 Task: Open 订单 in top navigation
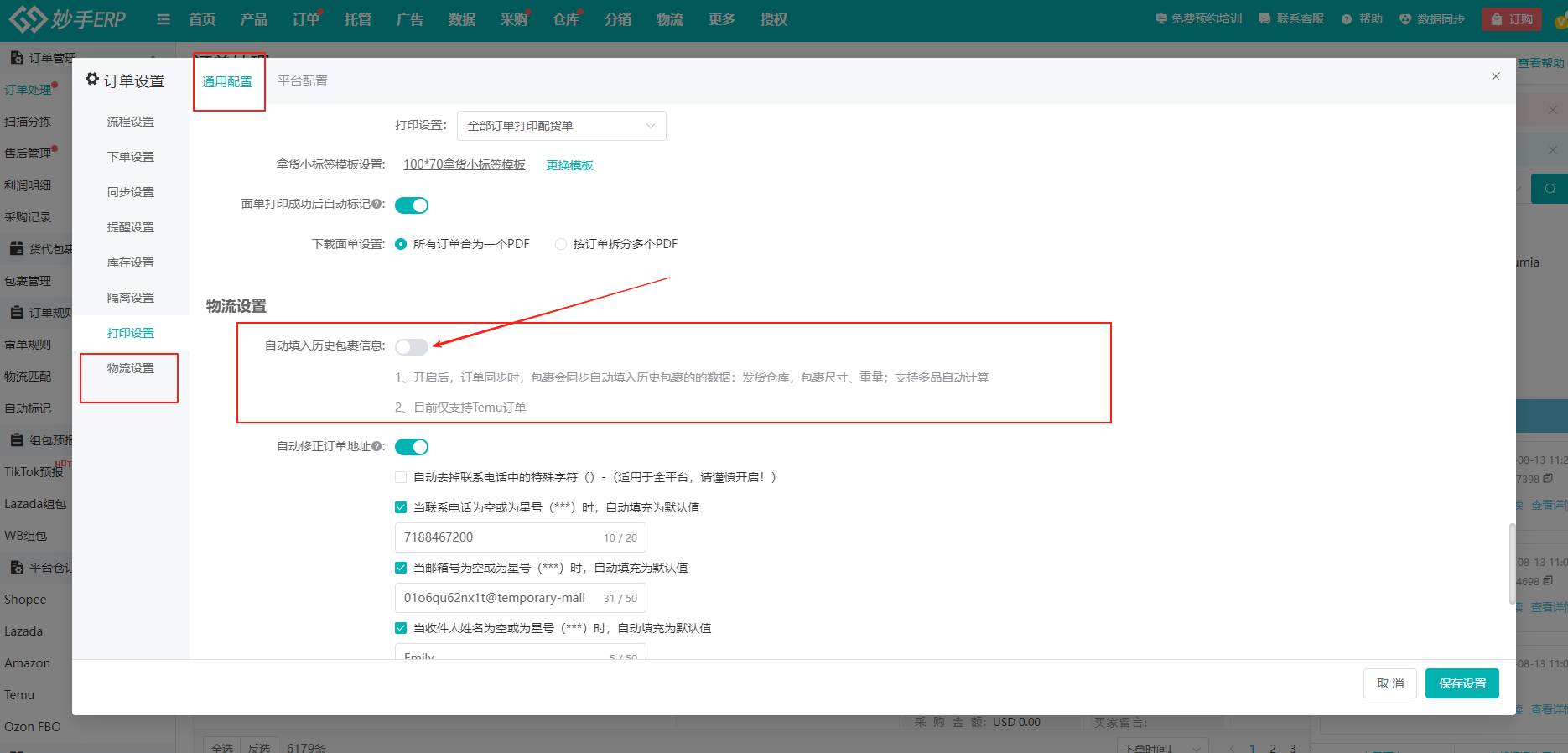click(x=306, y=19)
